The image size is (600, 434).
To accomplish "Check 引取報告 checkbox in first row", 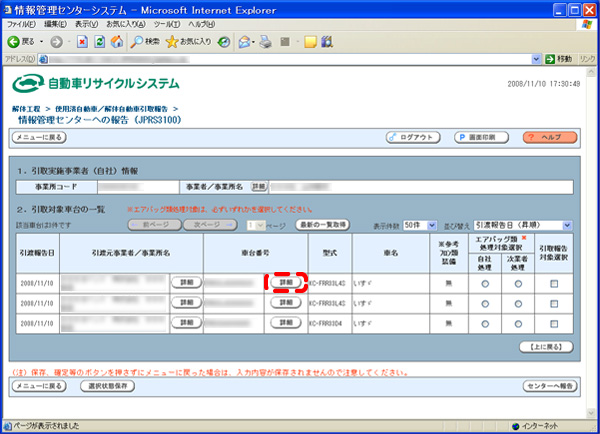I will coord(554,284).
